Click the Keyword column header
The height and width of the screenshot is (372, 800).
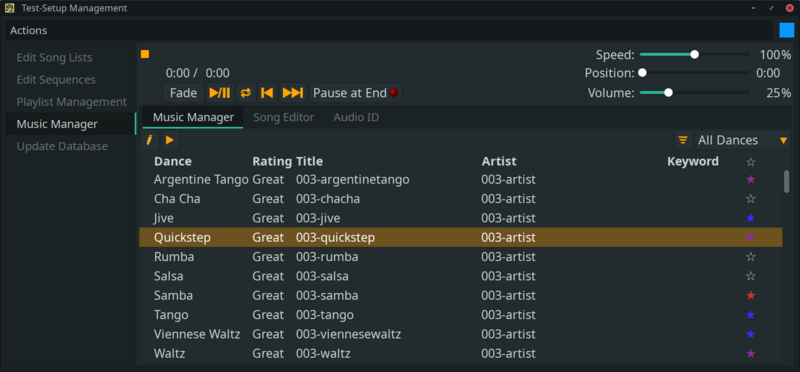click(693, 162)
